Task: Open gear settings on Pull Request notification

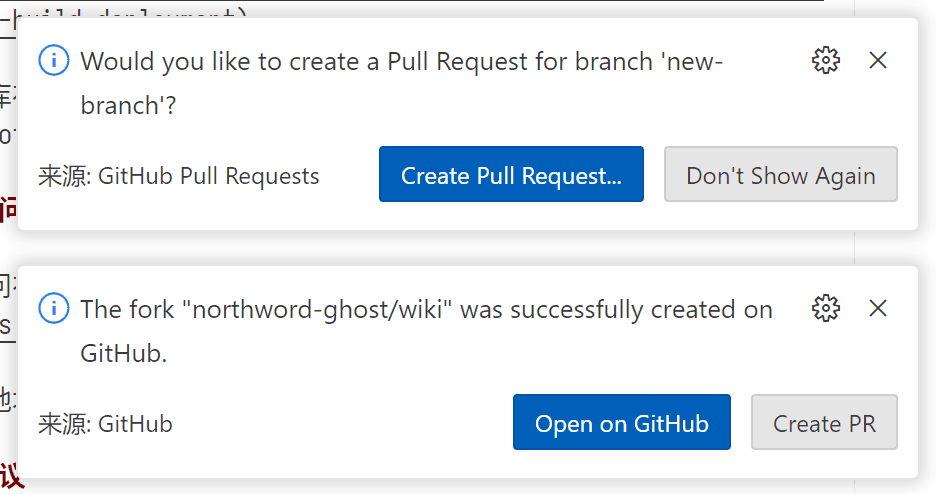Action: tap(826, 61)
